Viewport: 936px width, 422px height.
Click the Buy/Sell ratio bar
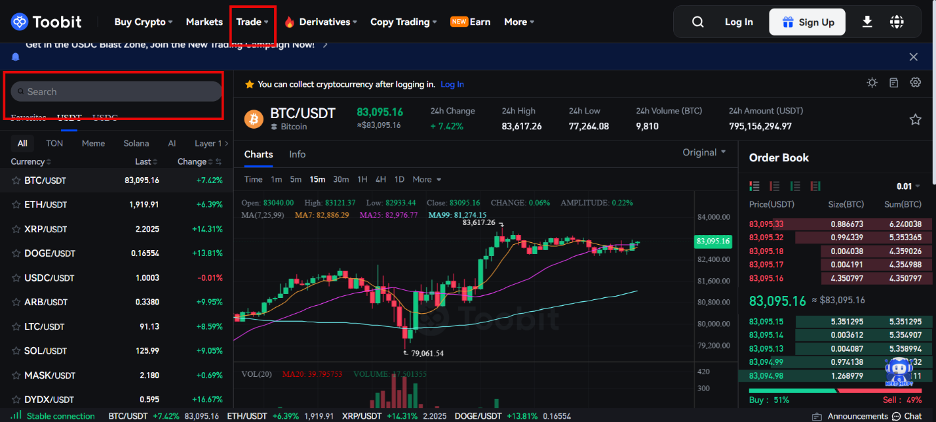836,391
